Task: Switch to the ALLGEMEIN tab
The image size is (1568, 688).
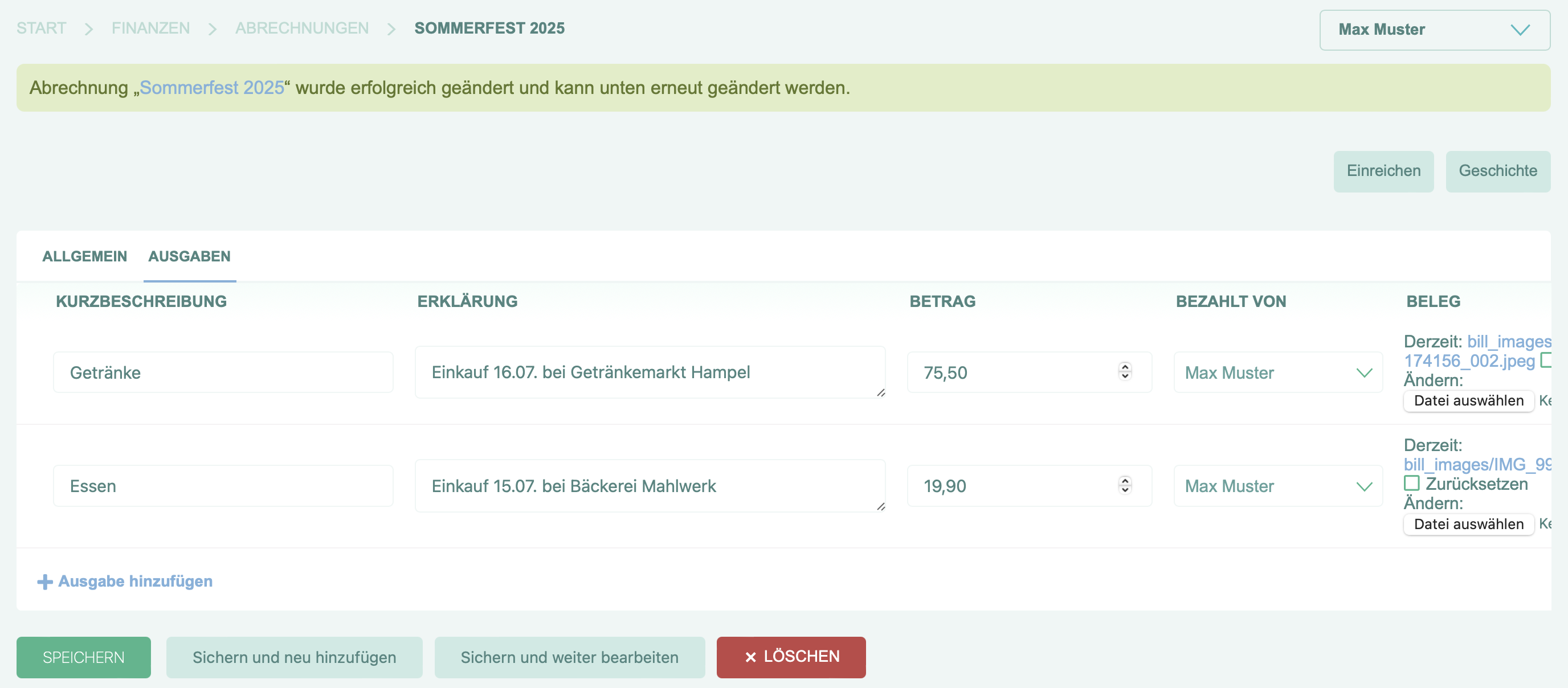Action: tap(84, 256)
